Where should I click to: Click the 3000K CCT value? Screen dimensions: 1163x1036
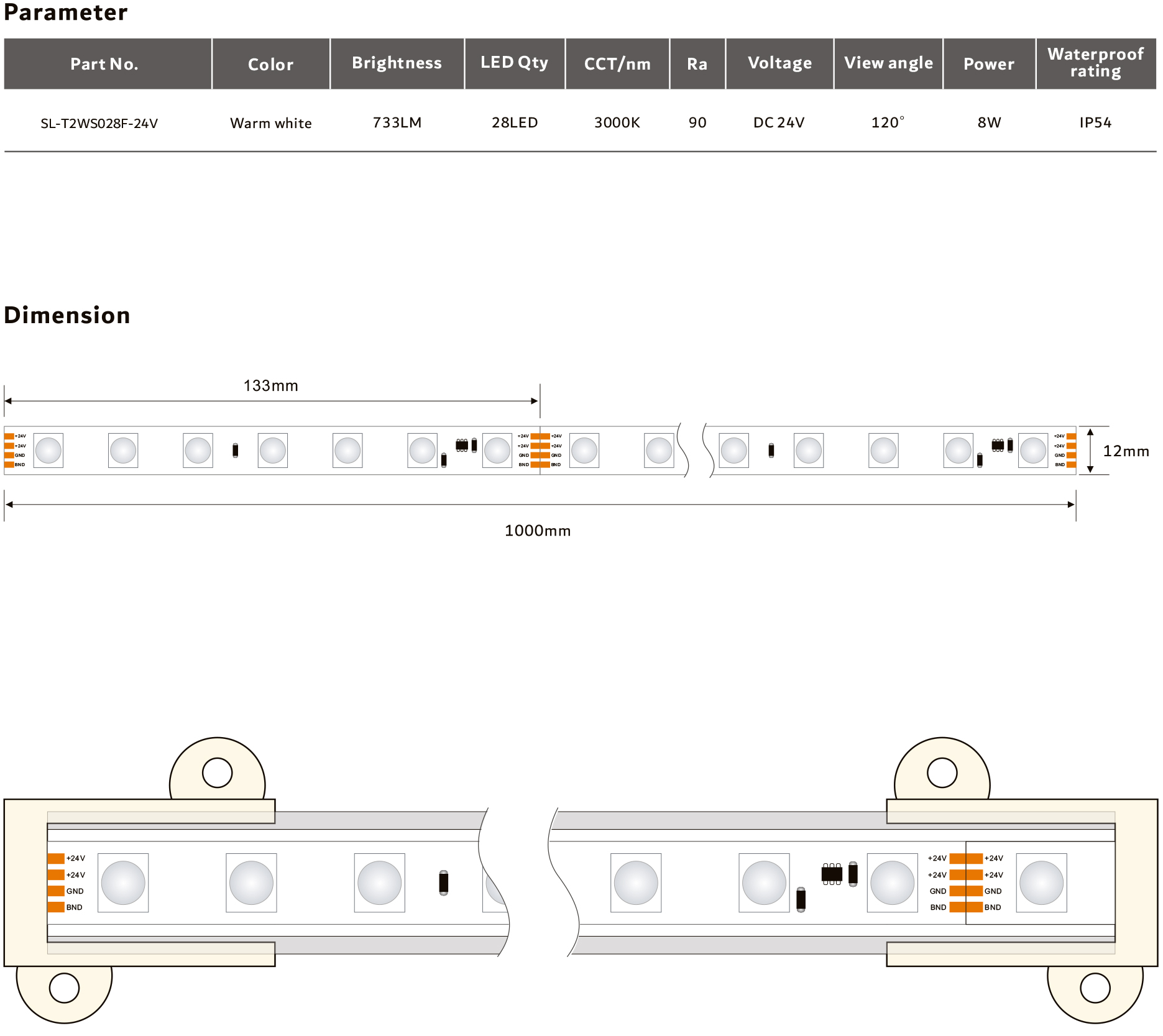click(617, 122)
